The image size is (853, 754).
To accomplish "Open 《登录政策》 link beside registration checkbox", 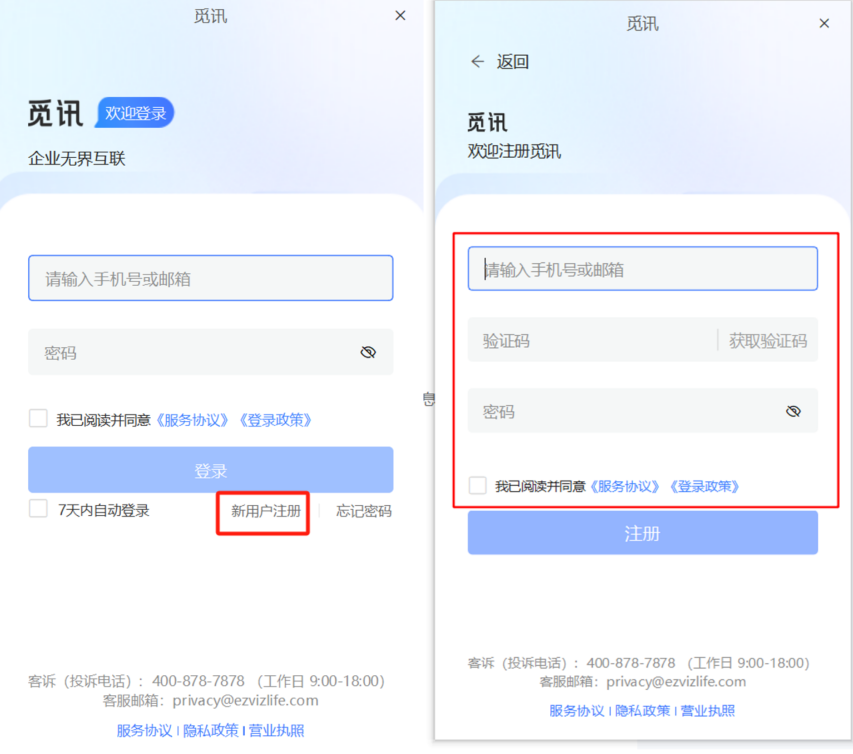I will pos(704,486).
